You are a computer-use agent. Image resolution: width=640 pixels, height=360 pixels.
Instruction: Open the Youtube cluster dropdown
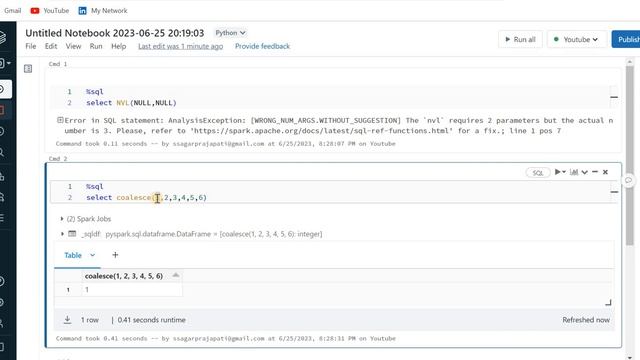[576, 39]
